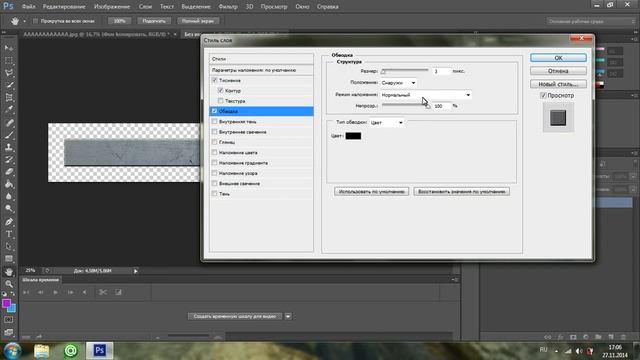The height and width of the screenshot is (360, 640).
Task: Click the Отмена button
Action: point(558,71)
